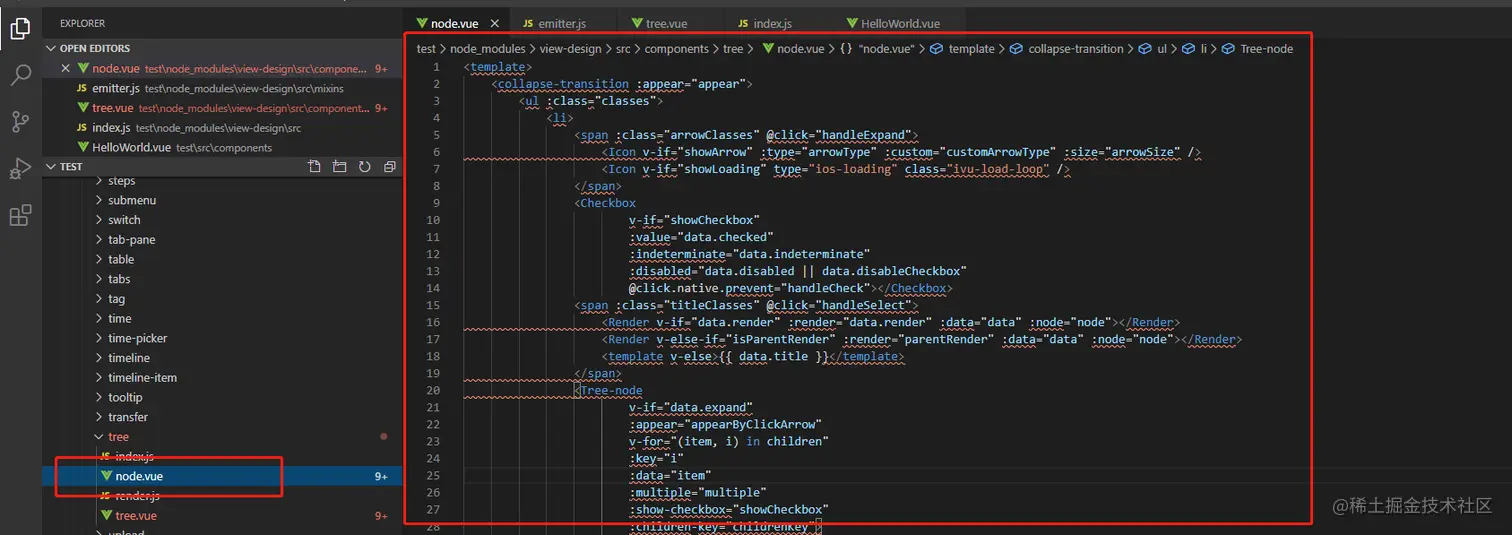This screenshot has height=535, width=1512.
Task: Click the Refresh Explorer icon
Action: [x=364, y=166]
